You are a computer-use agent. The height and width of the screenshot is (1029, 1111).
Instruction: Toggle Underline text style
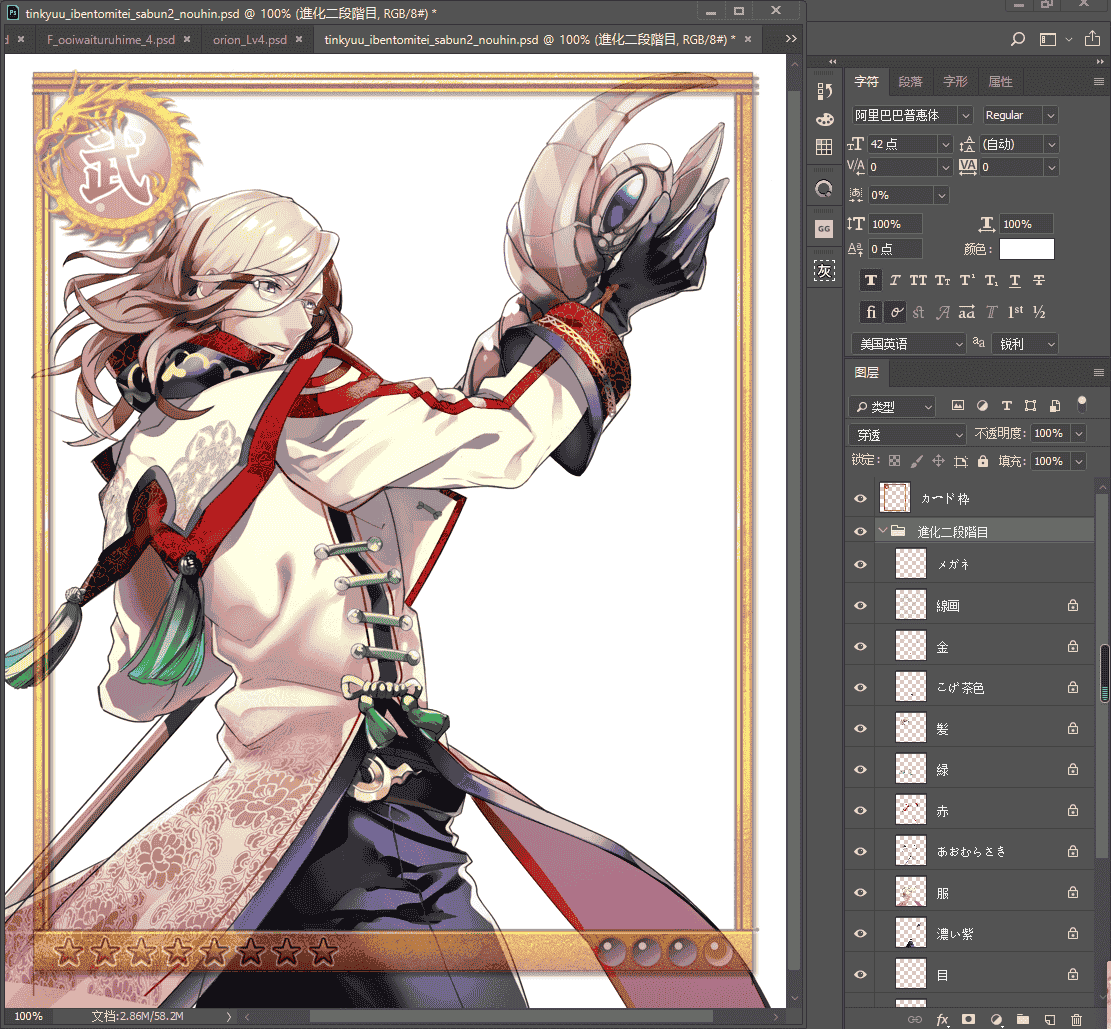tap(1015, 281)
